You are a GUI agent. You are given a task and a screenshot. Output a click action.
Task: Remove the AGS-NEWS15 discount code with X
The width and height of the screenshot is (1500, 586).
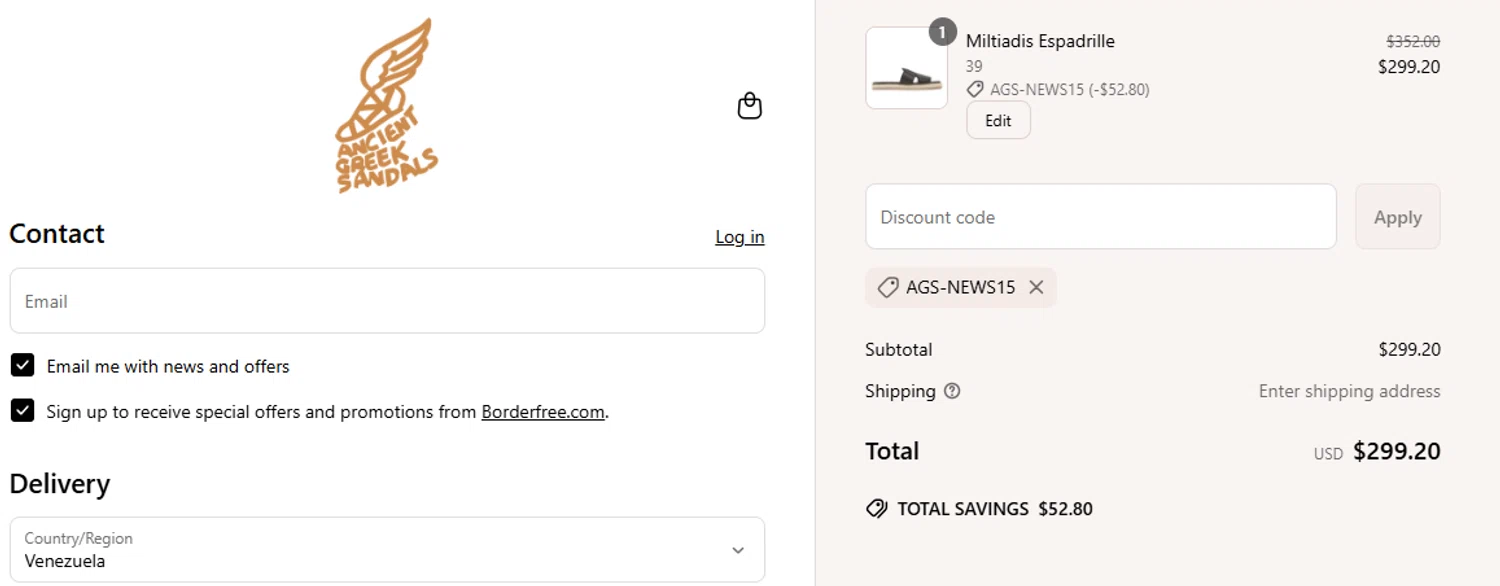point(1036,287)
